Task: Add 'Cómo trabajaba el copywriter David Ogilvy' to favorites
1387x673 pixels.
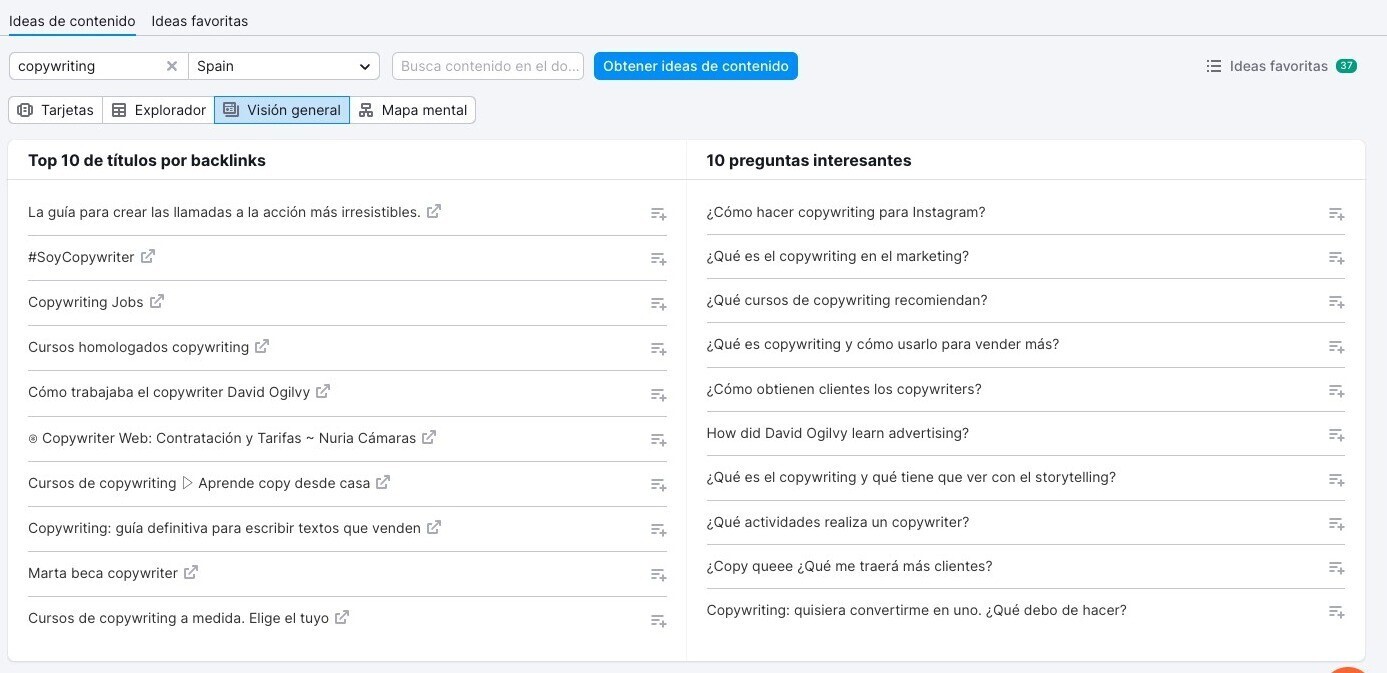Action: pyautogui.click(x=658, y=395)
